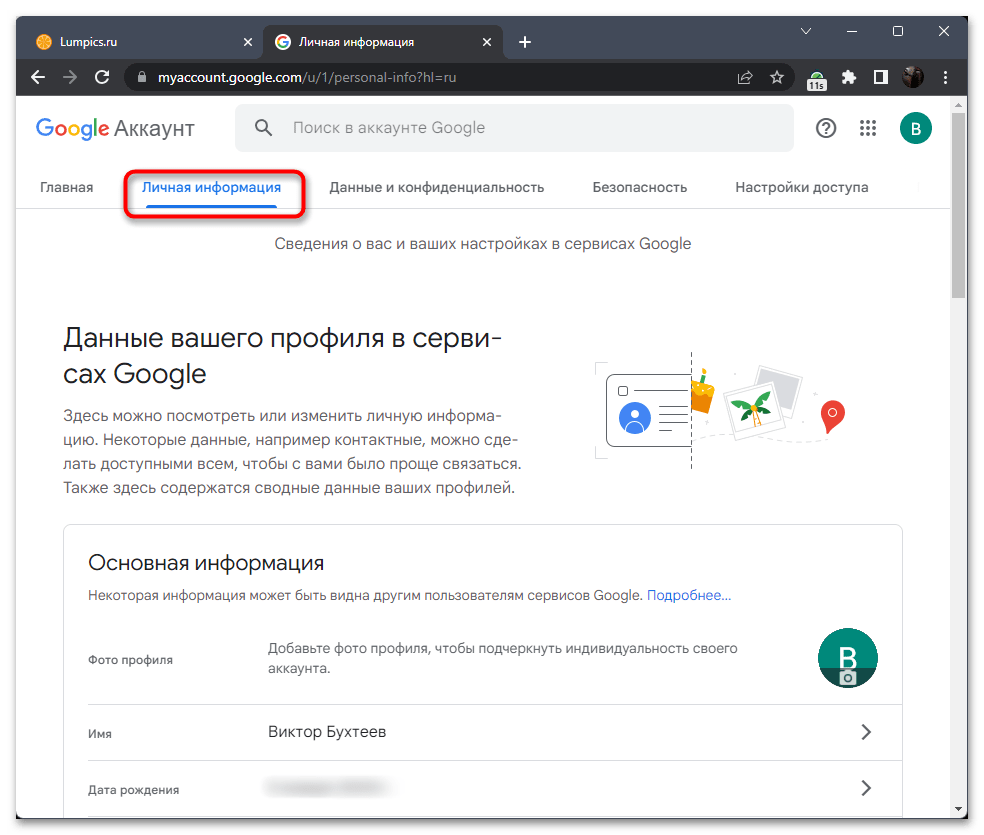Open the share icon in the address bar
This screenshot has height=835, width=984.
point(744,77)
